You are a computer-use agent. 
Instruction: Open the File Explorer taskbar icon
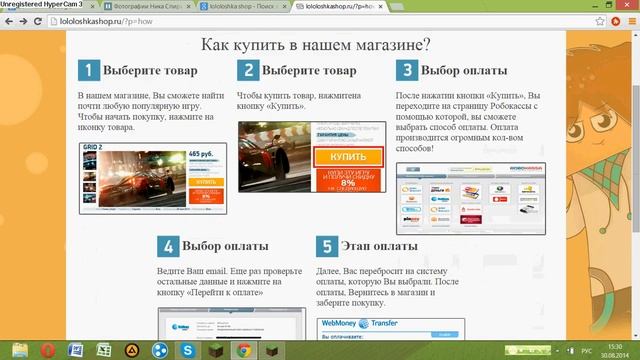(20, 350)
